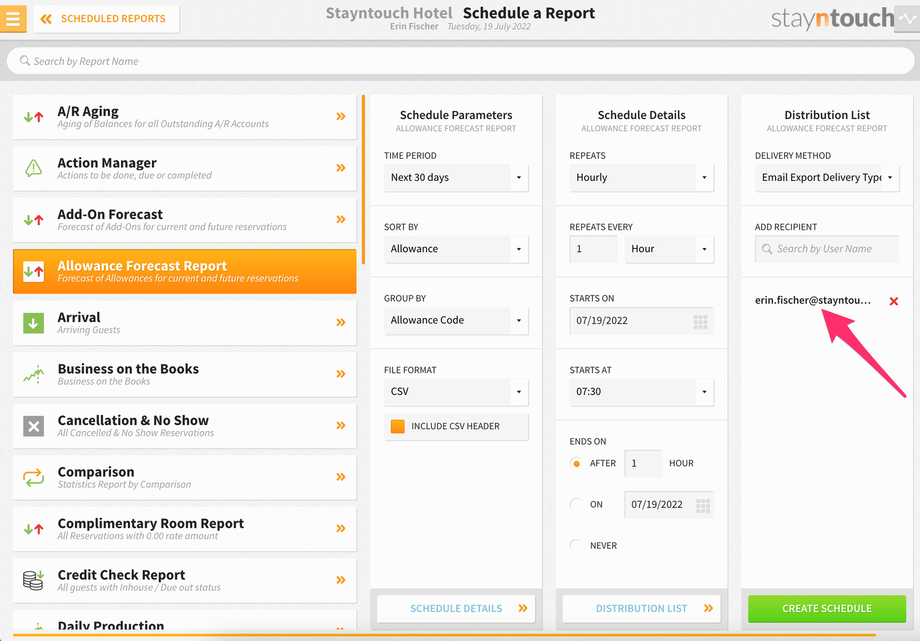This screenshot has width=920, height=641.
Task: Click the Complimentary Room Report arrows icon
Action: [33, 529]
